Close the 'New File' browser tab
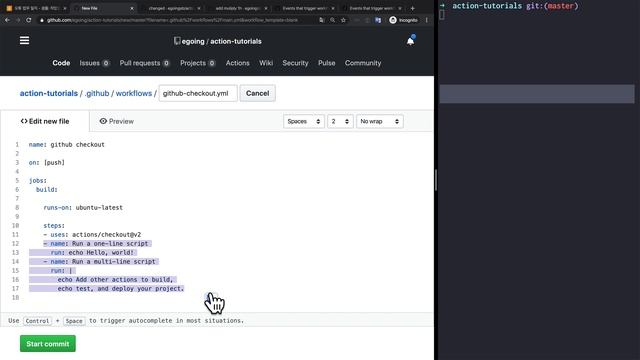Viewport: 640px width, 360px height. 131,8
